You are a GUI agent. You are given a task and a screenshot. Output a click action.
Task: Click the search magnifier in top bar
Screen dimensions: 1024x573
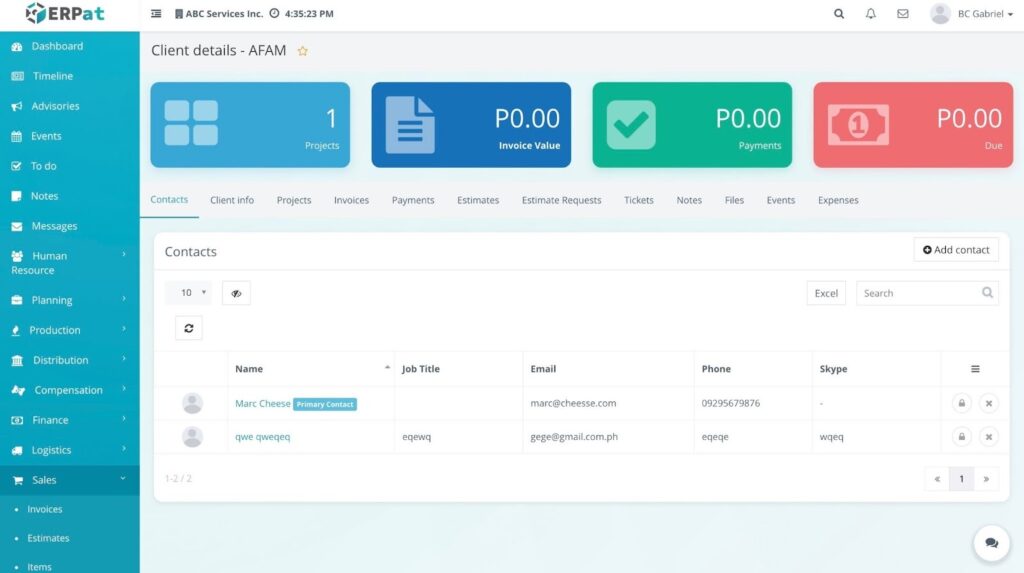point(839,14)
